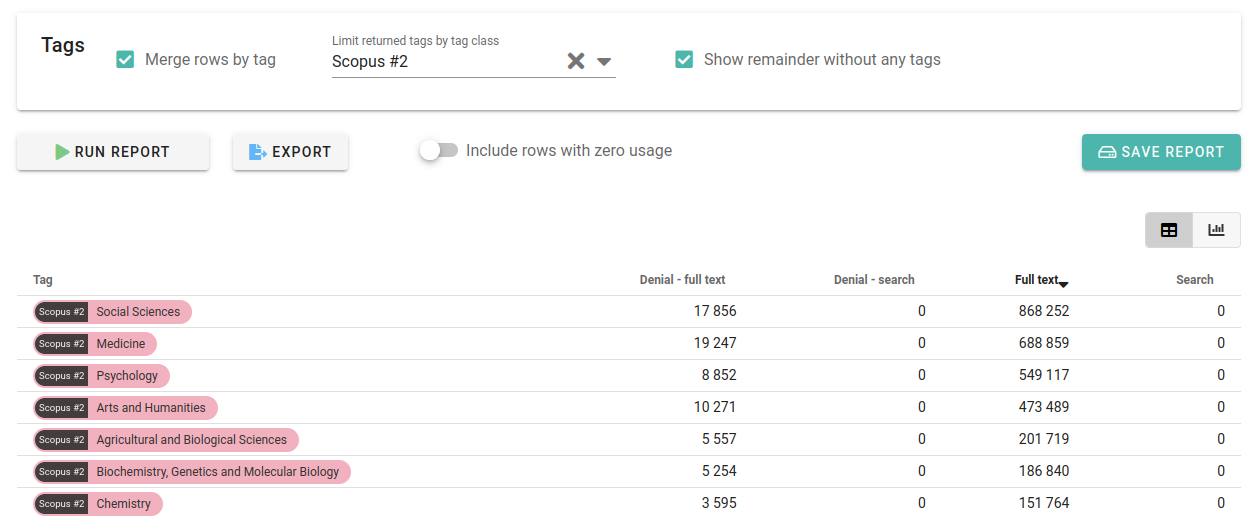Switch to table view icon

[x=1169, y=230]
